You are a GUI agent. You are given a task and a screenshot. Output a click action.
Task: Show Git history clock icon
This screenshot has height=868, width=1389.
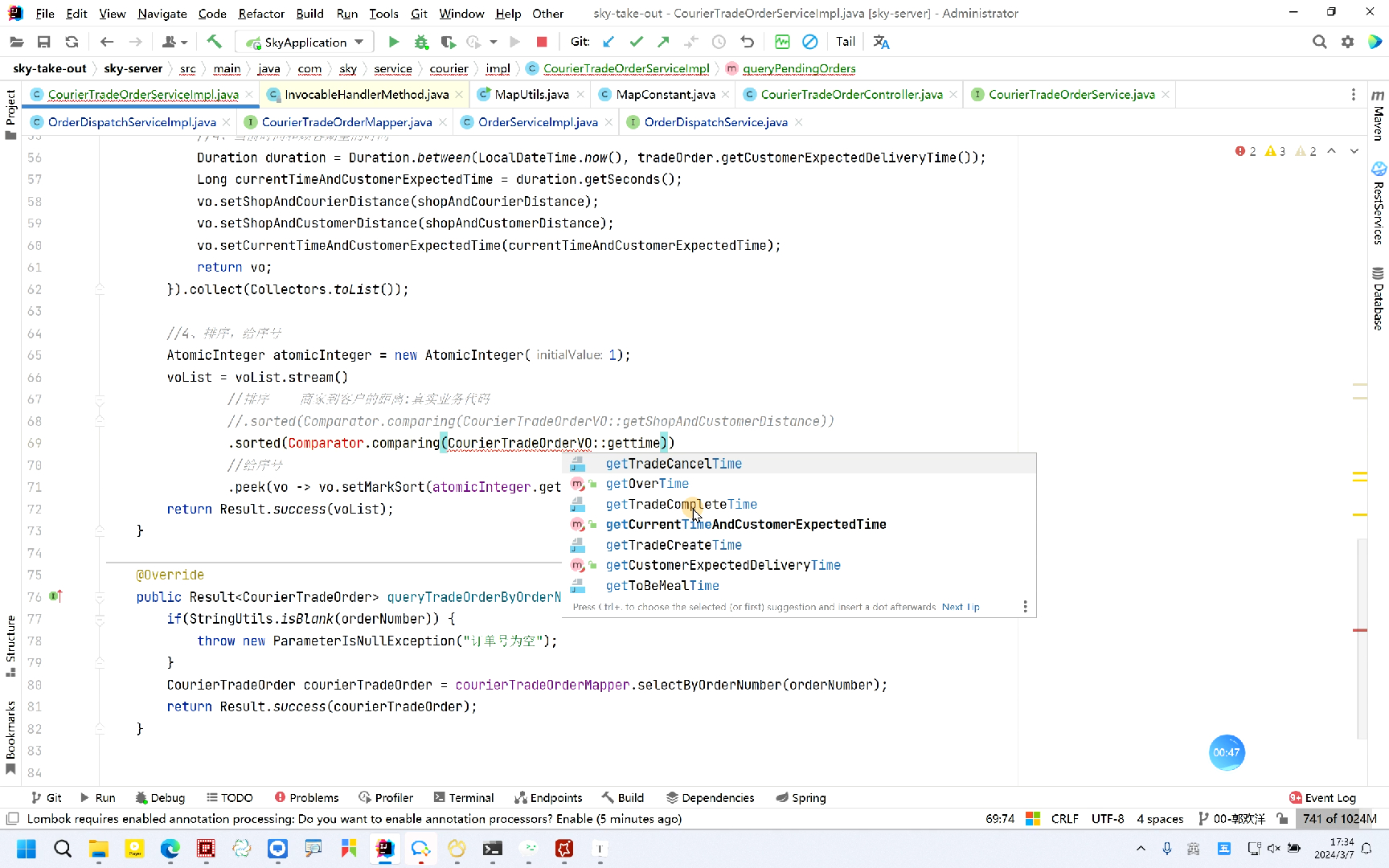(x=719, y=42)
